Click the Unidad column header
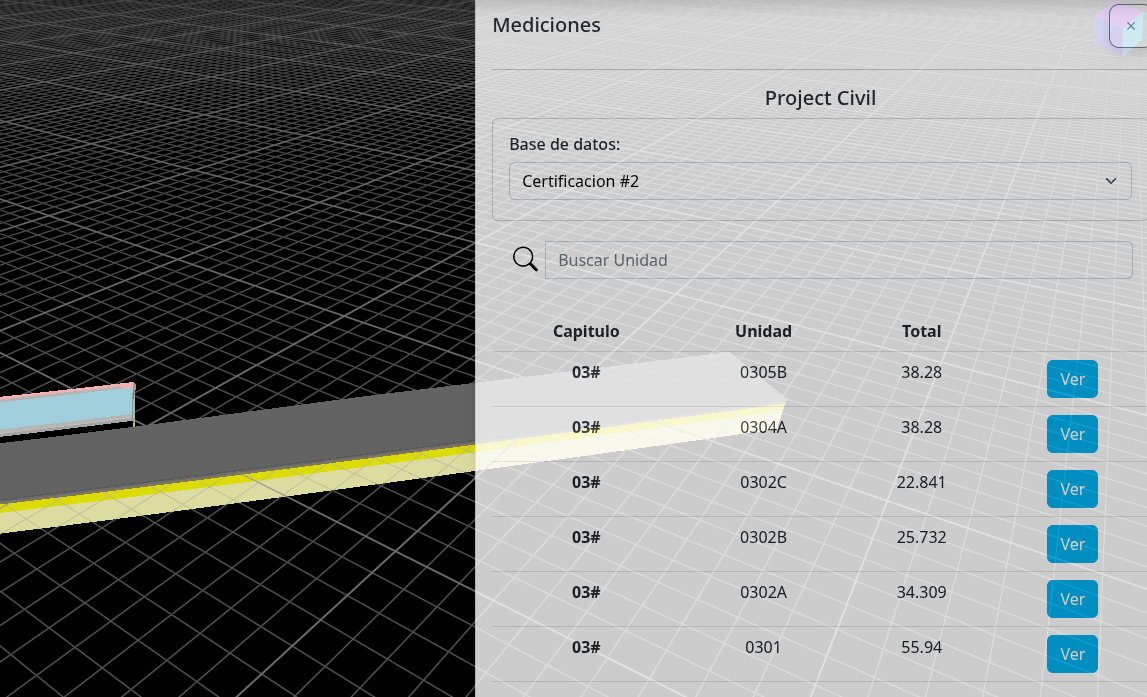Screen dimensions: 1147x697 (763, 331)
